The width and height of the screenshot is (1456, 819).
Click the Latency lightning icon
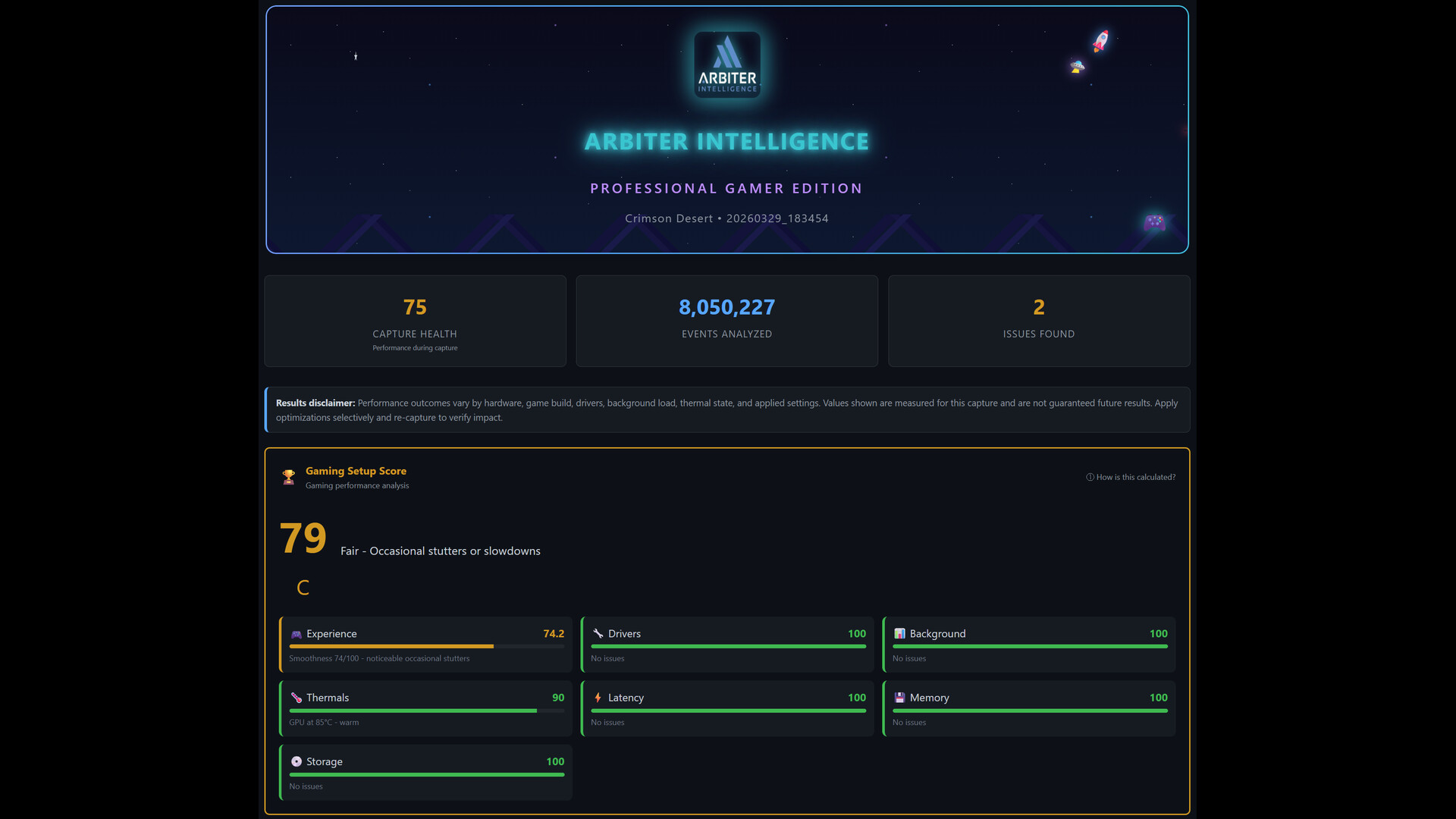point(598,698)
